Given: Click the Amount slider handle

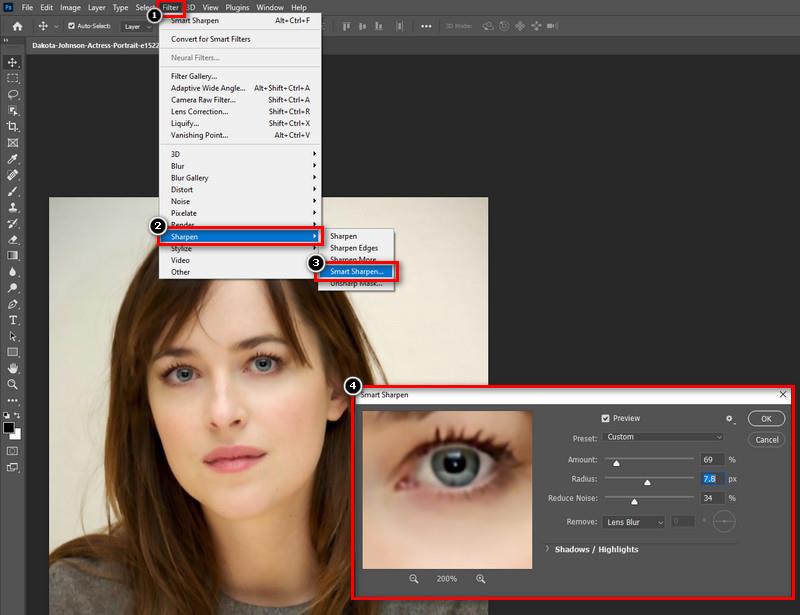Looking at the screenshot, I should pyautogui.click(x=616, y=463).
